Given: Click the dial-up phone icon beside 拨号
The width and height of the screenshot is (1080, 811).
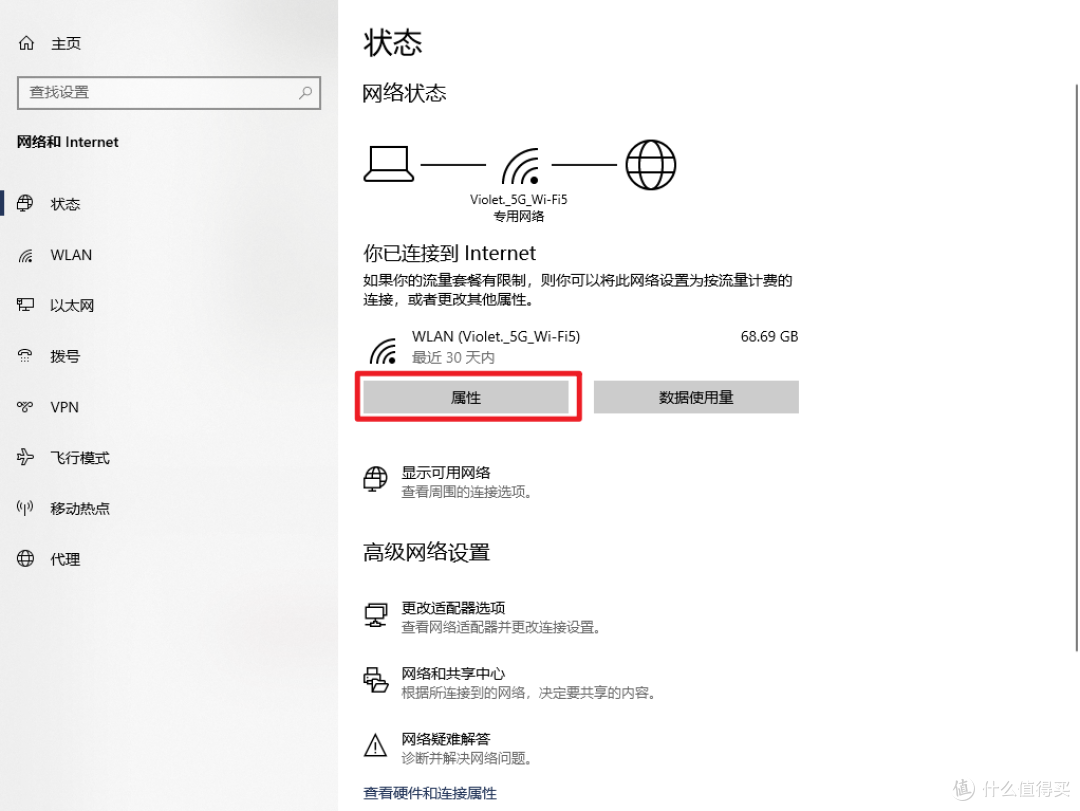Looking at the screenshot, I should [25, 356].
